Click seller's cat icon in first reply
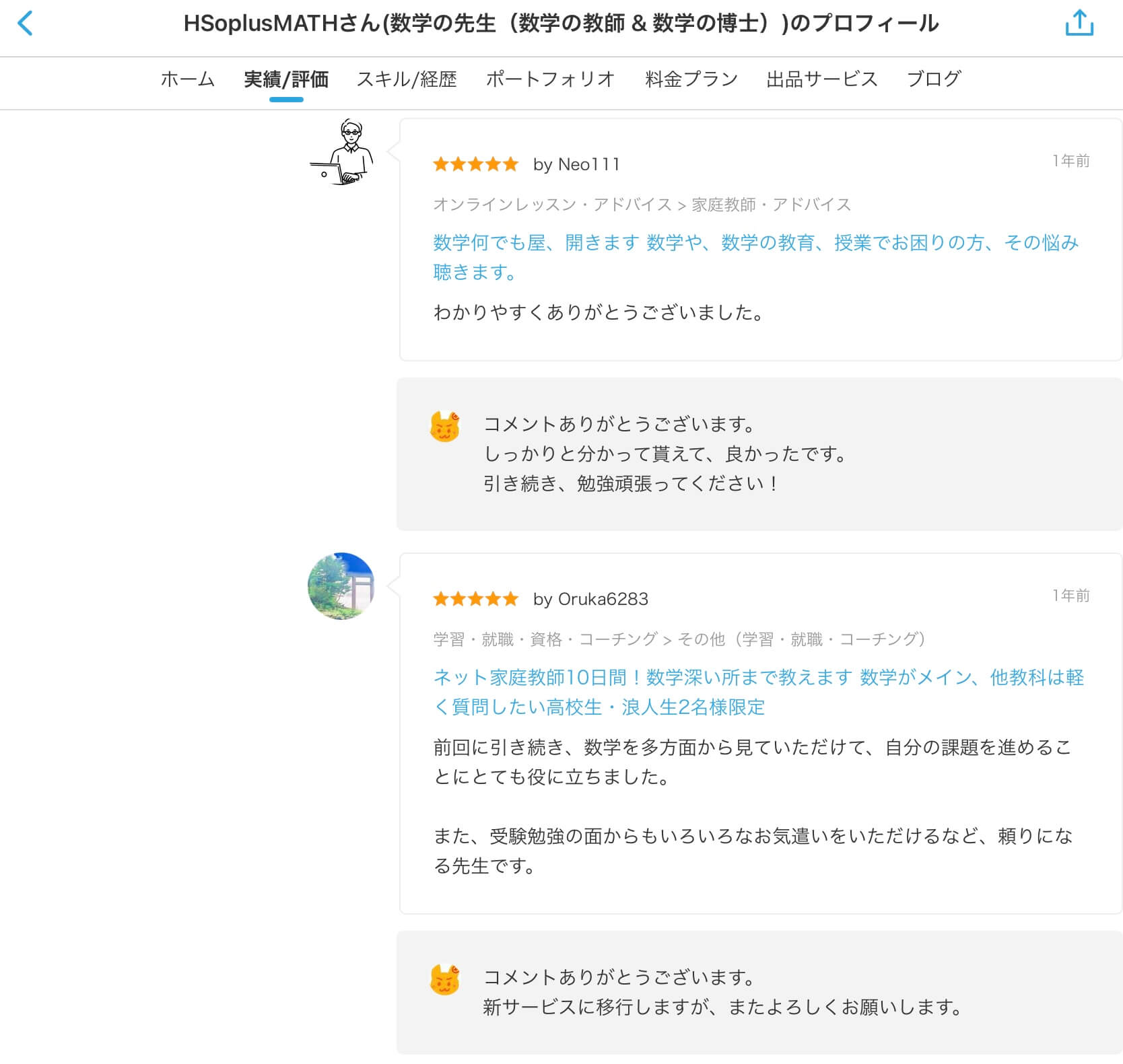This screenshot has height=1064, width=1123. (444, 426)
